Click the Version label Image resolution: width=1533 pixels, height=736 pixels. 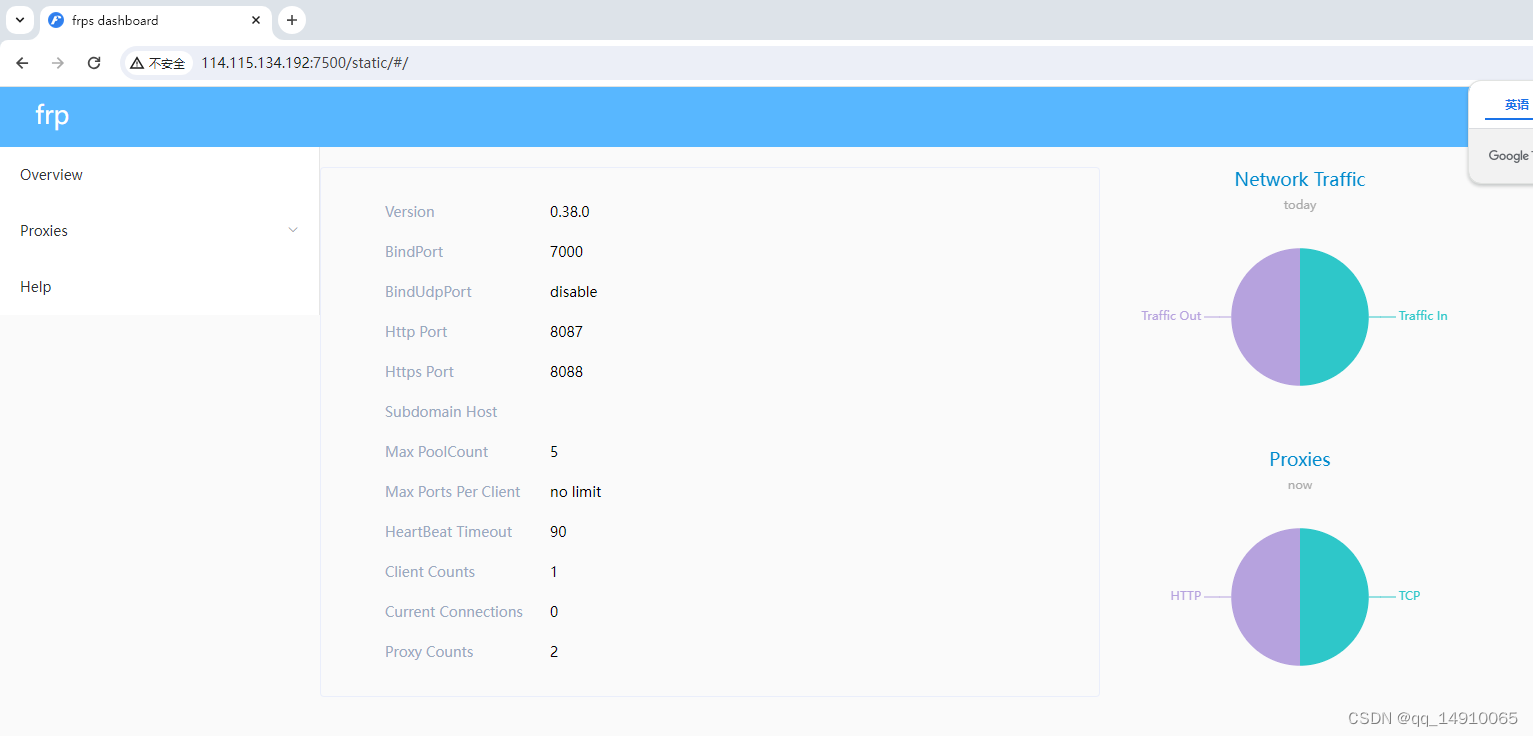[410, 212]
